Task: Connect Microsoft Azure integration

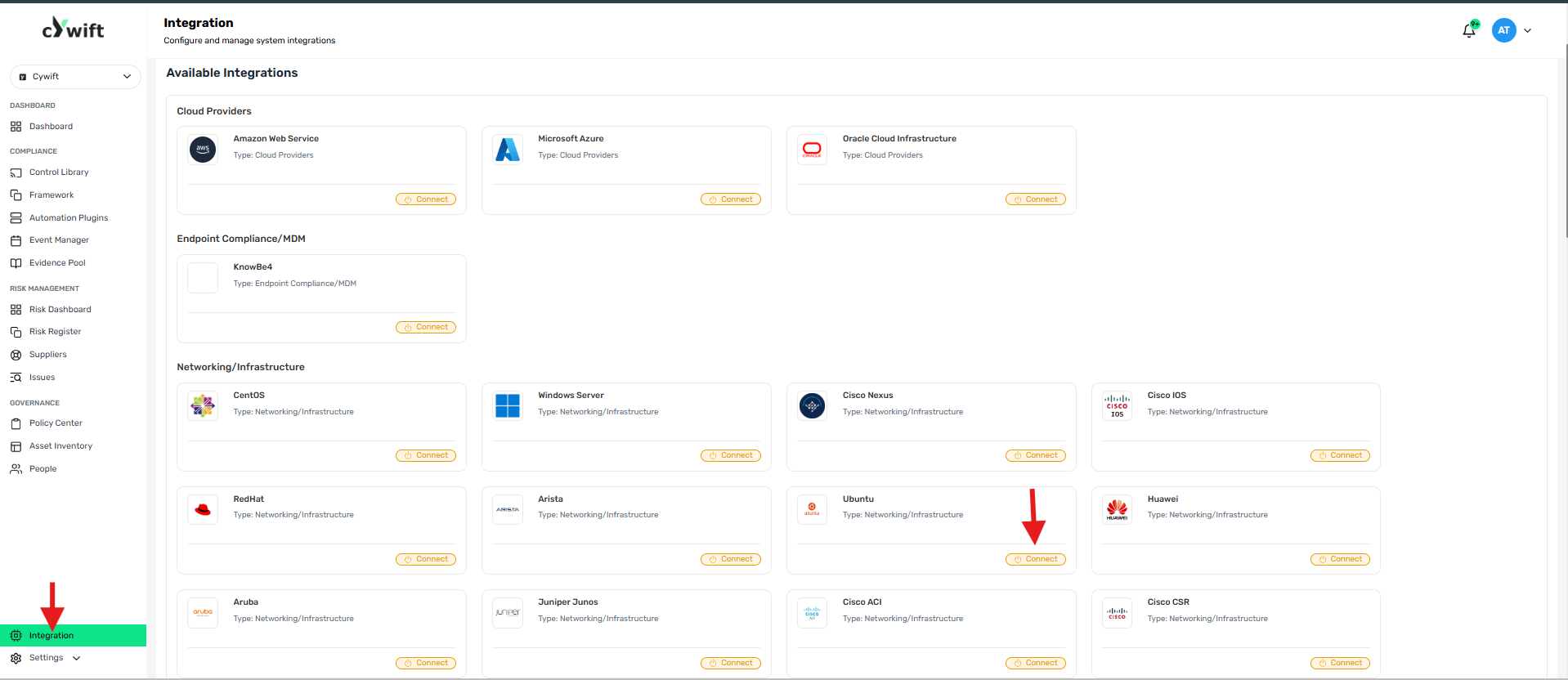Action: tap(731, 199)
